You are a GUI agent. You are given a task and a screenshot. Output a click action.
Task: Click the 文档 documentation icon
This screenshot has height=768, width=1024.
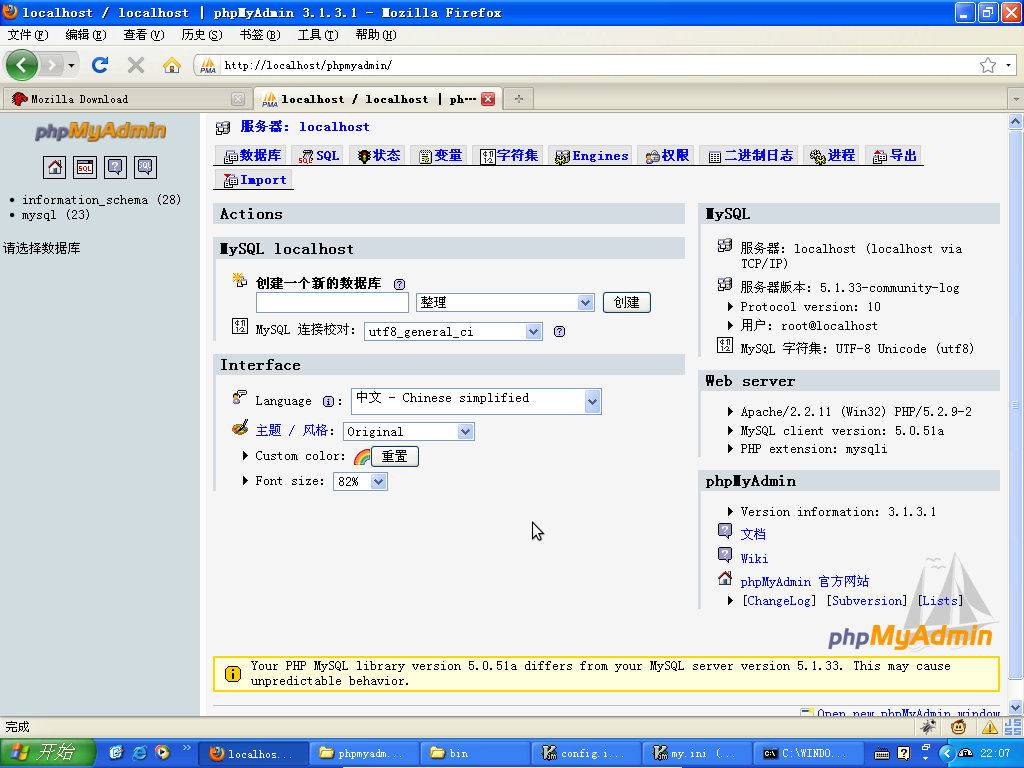point(725,530)
